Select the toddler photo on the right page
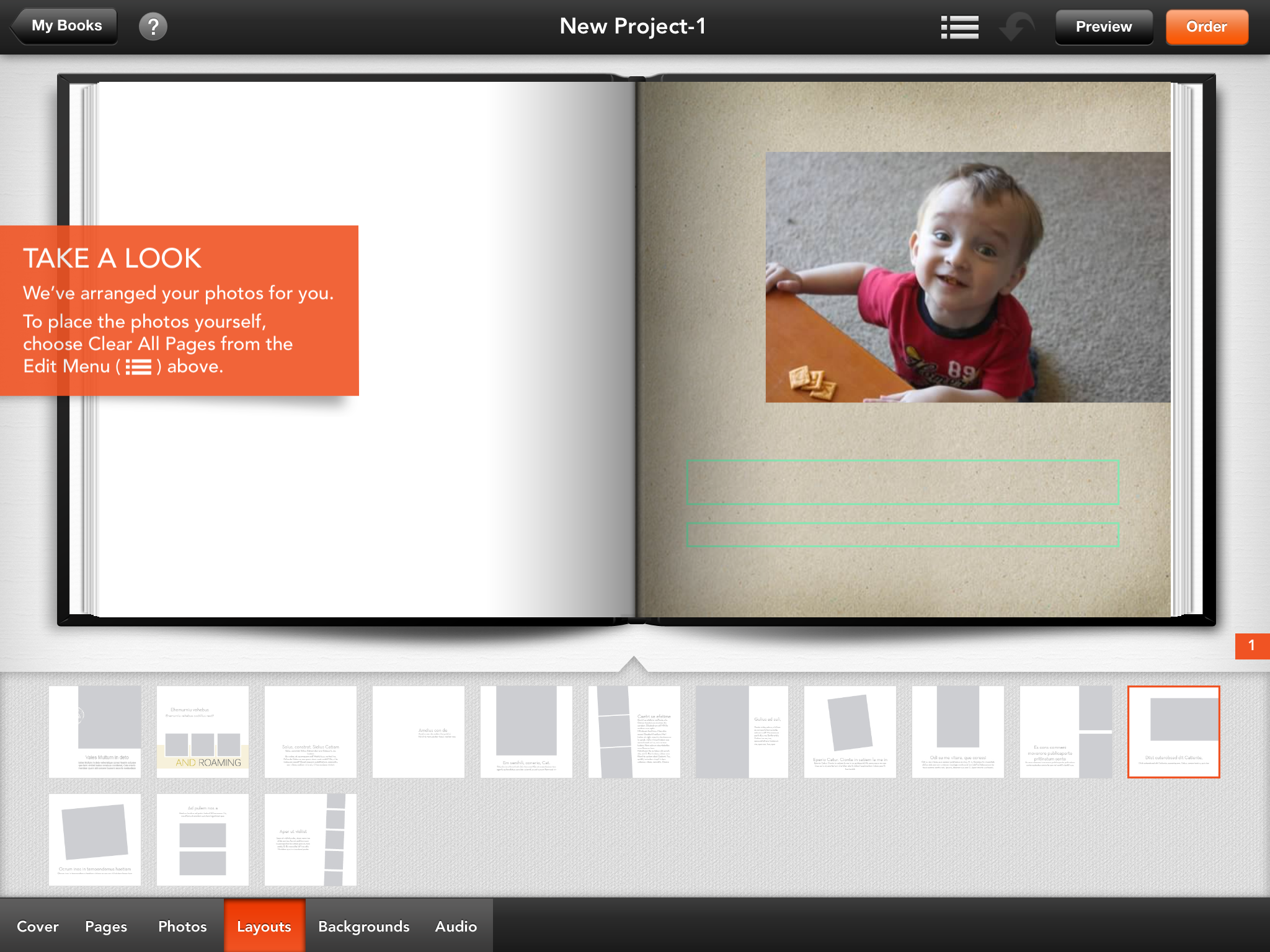Image resolution: width=1270 pixels, height=952 pixels. [x=967, y=277]
